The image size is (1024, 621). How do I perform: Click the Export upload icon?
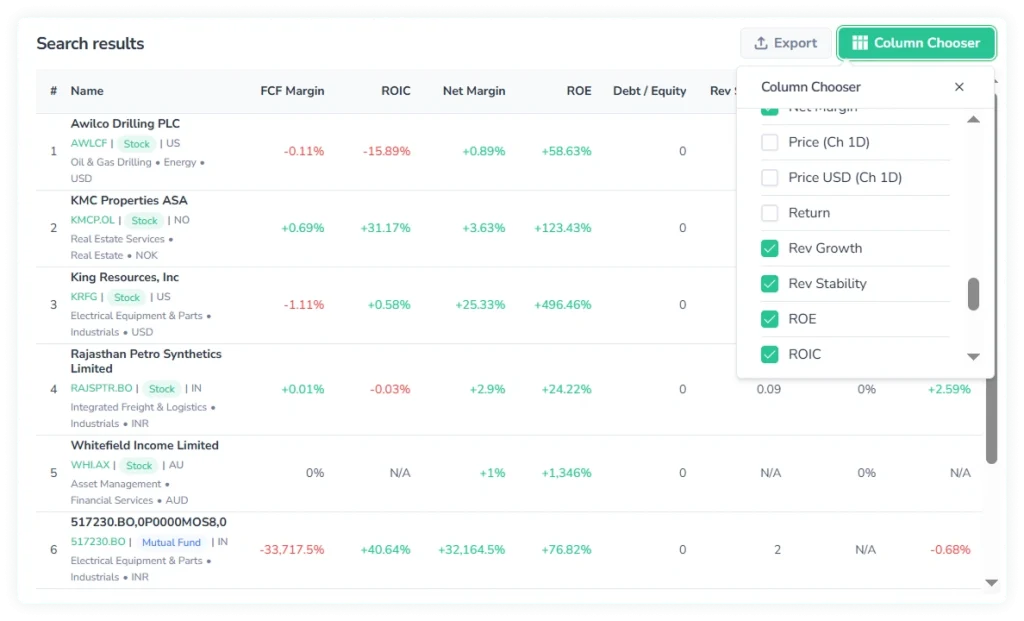(x=760, y=43)
